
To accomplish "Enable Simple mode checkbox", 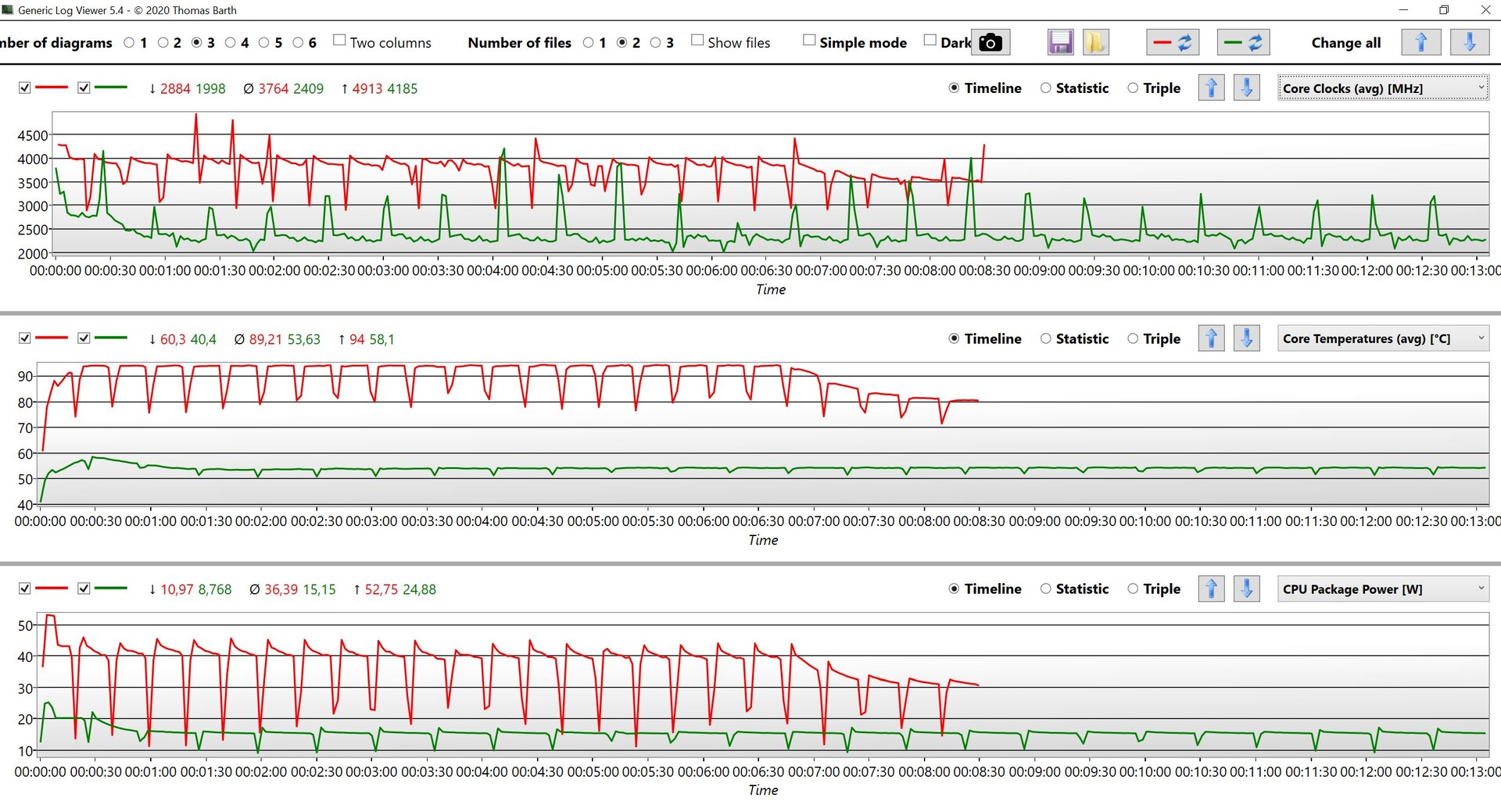I will click(809, 41).
